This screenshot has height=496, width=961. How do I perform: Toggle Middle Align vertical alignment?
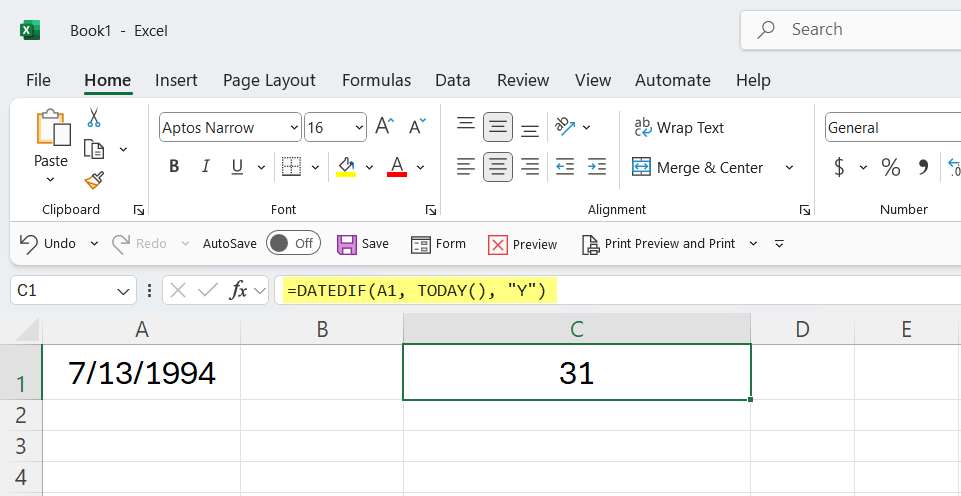(498, 127)
